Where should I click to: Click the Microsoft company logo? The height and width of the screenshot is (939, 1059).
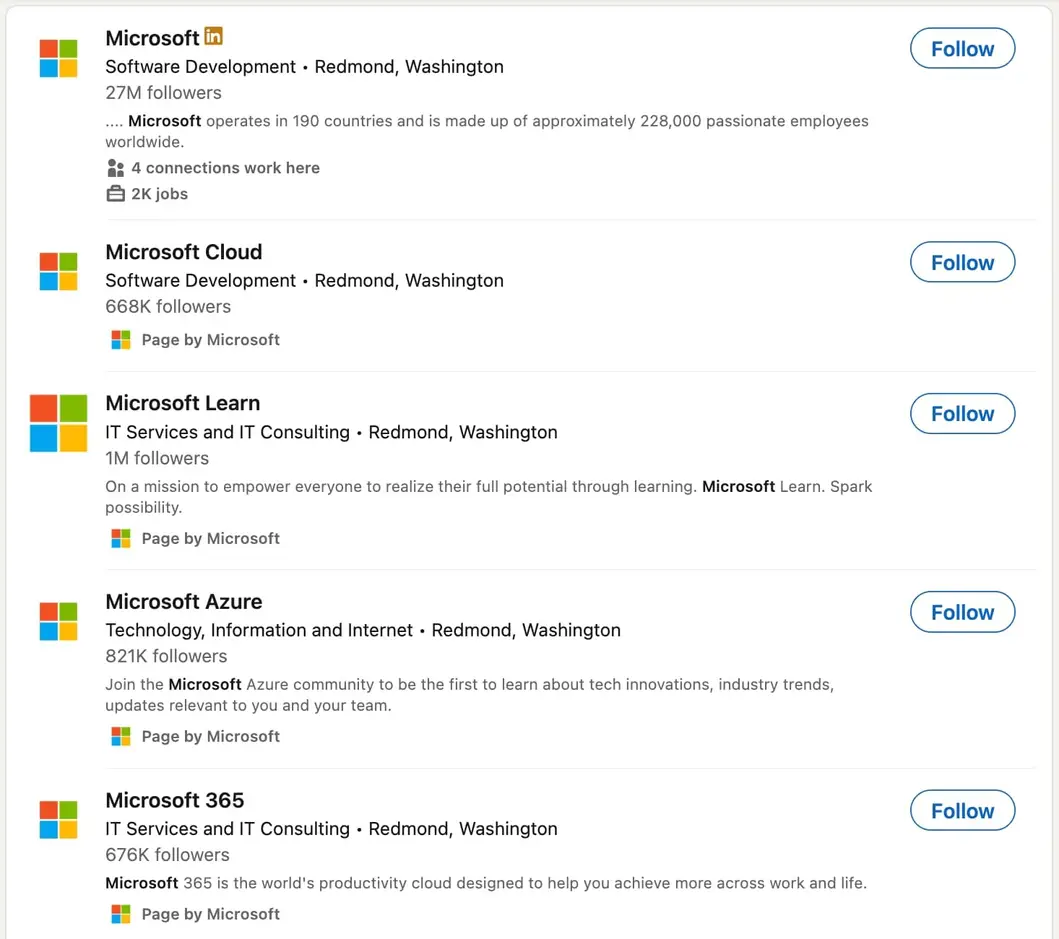(x=57, y=56)
